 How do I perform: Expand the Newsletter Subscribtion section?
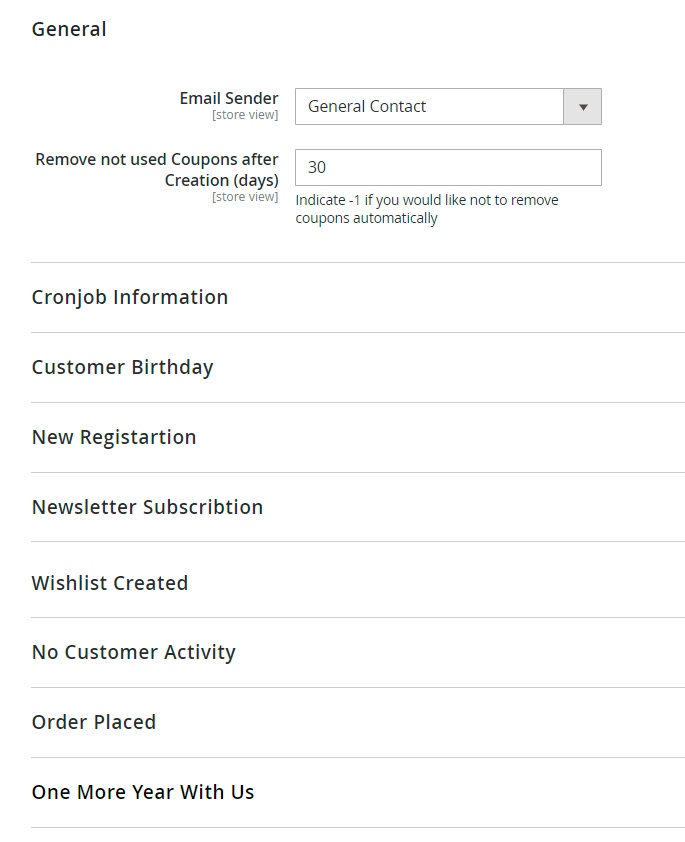click(x=147, y=507)
